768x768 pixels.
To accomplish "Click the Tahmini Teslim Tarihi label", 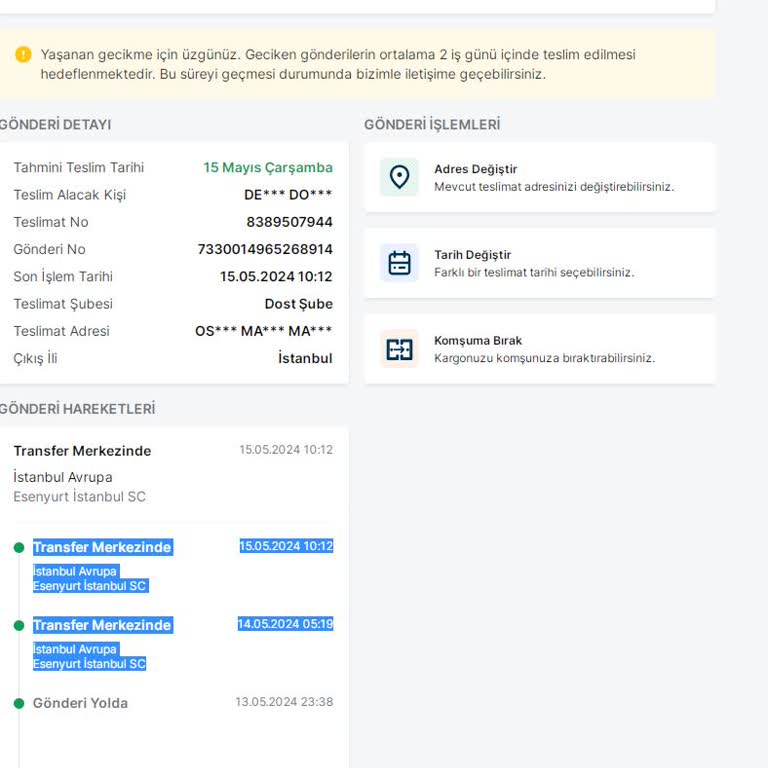I will click(79, 168).
